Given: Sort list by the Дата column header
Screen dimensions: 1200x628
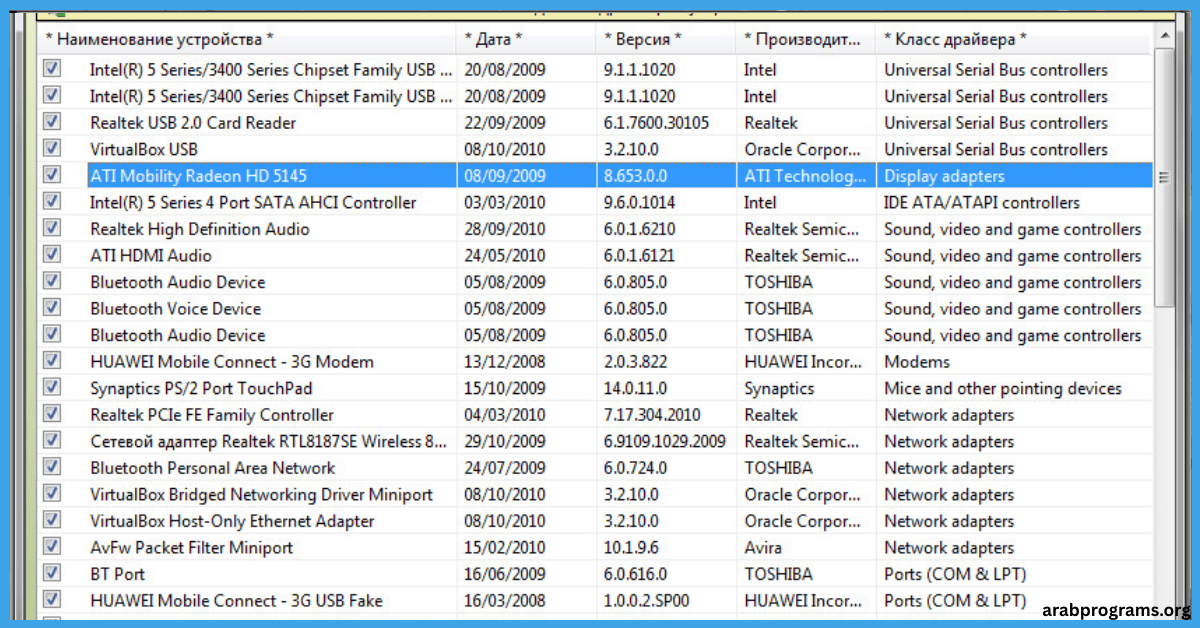Looking at the screenshot, I should click(525, 40).
